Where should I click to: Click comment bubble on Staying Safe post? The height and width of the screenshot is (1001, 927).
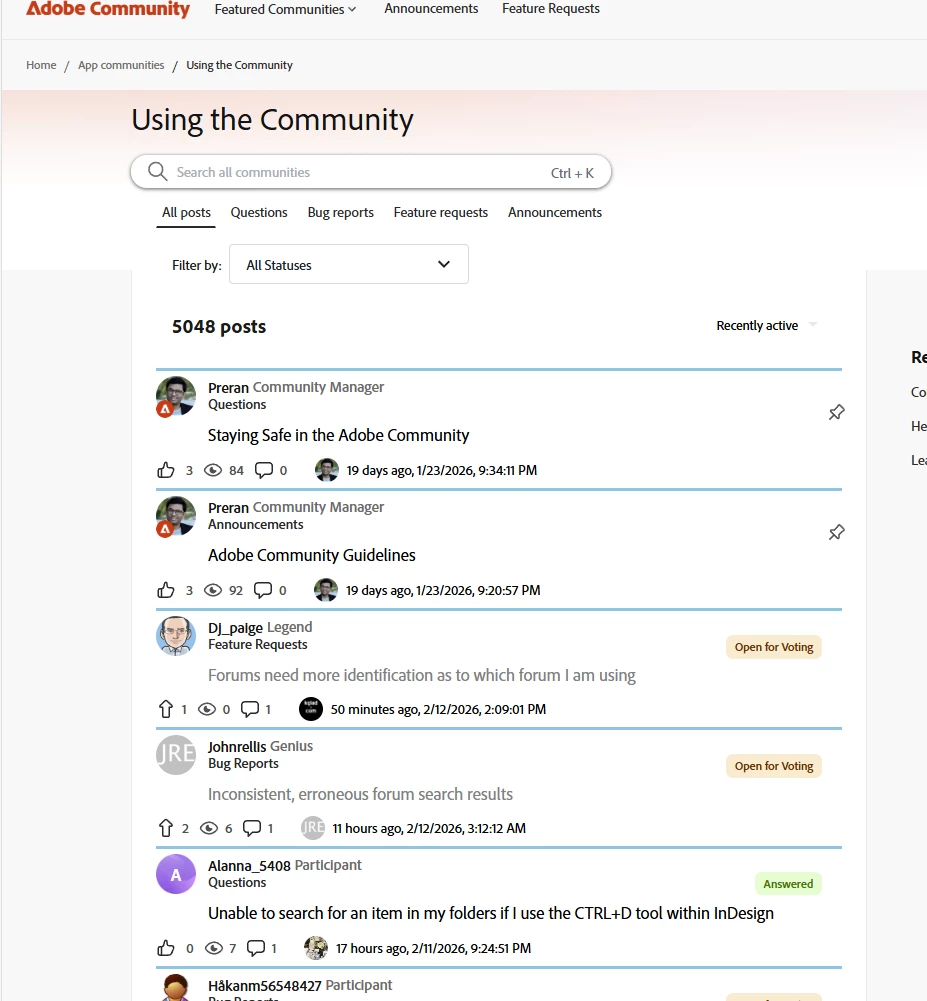click(264, 470)
